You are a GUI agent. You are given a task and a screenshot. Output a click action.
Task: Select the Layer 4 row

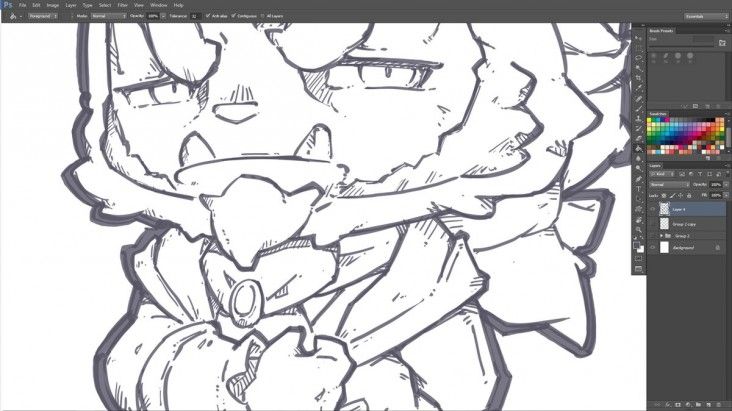tap(688, 209)
